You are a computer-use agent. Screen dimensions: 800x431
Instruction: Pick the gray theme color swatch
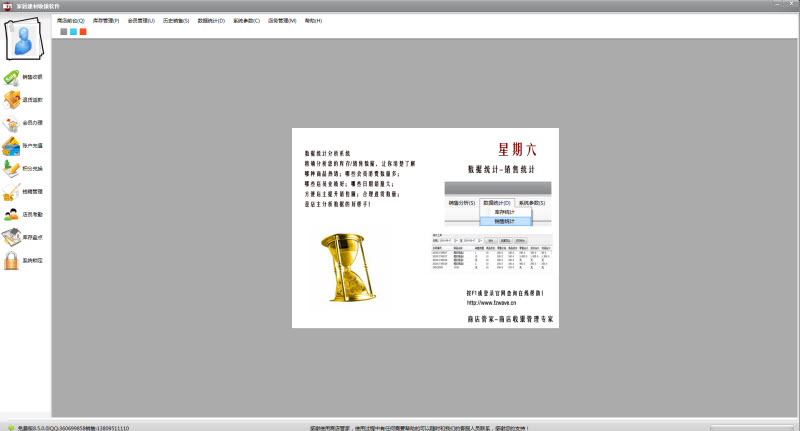pyautogui.click(x=64, y=32)
